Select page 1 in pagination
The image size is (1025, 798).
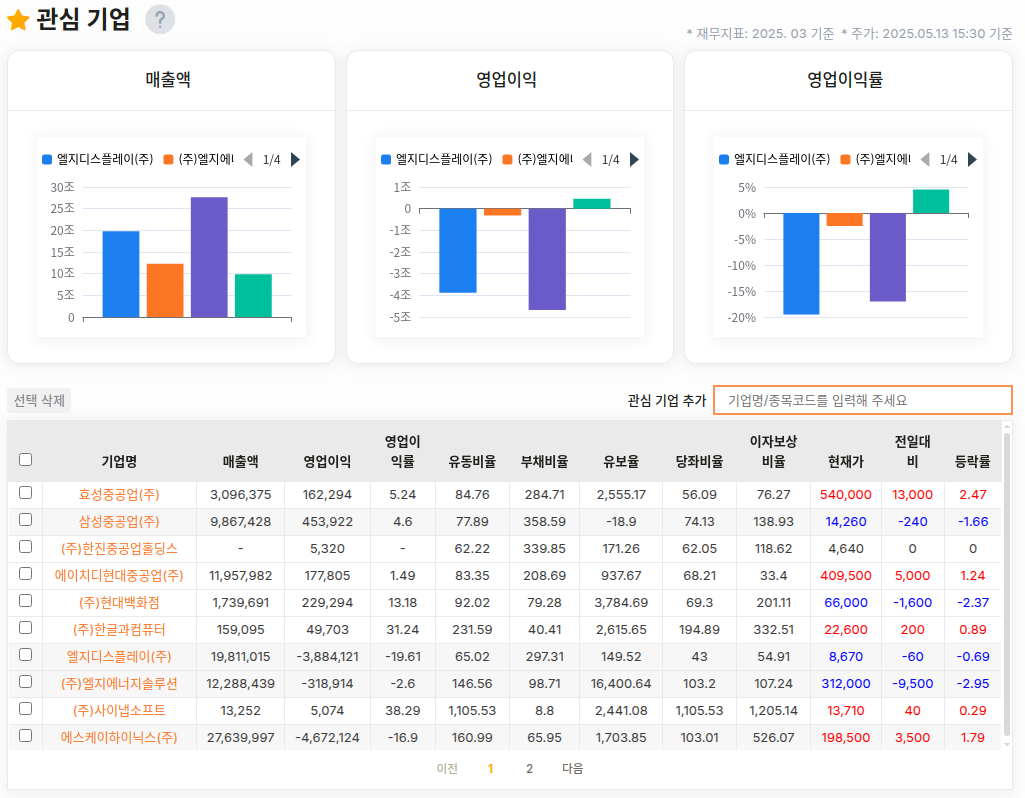tap(490, 769)
